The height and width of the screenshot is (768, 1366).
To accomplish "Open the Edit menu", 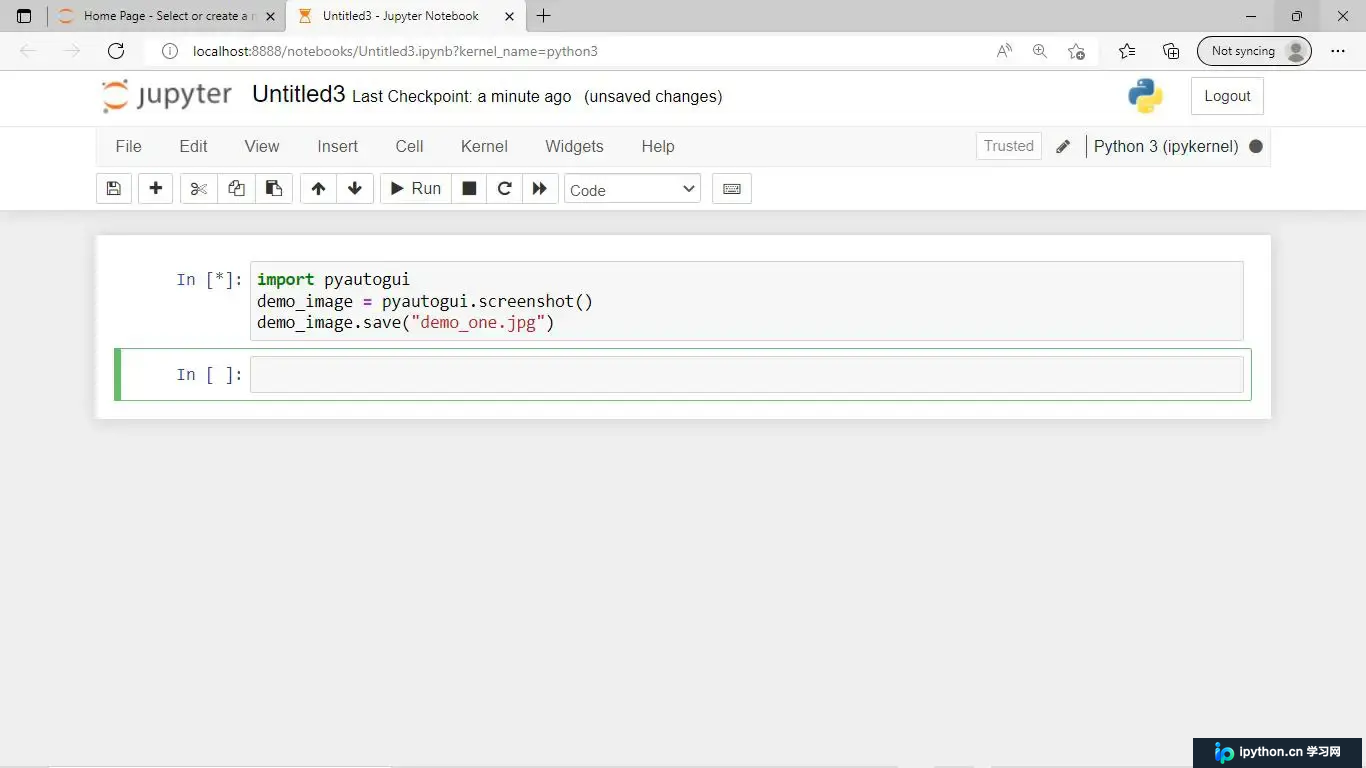I will click(x=193, y=146).
